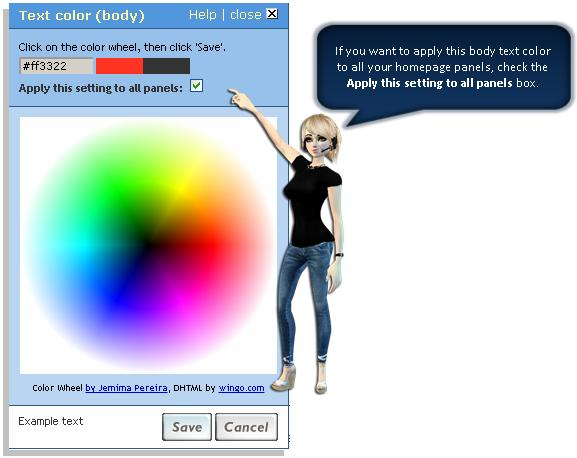This screenshot has height=458, width=577.
Task: Pick pure yellow on the color wheel
Action: pos(180,188)
